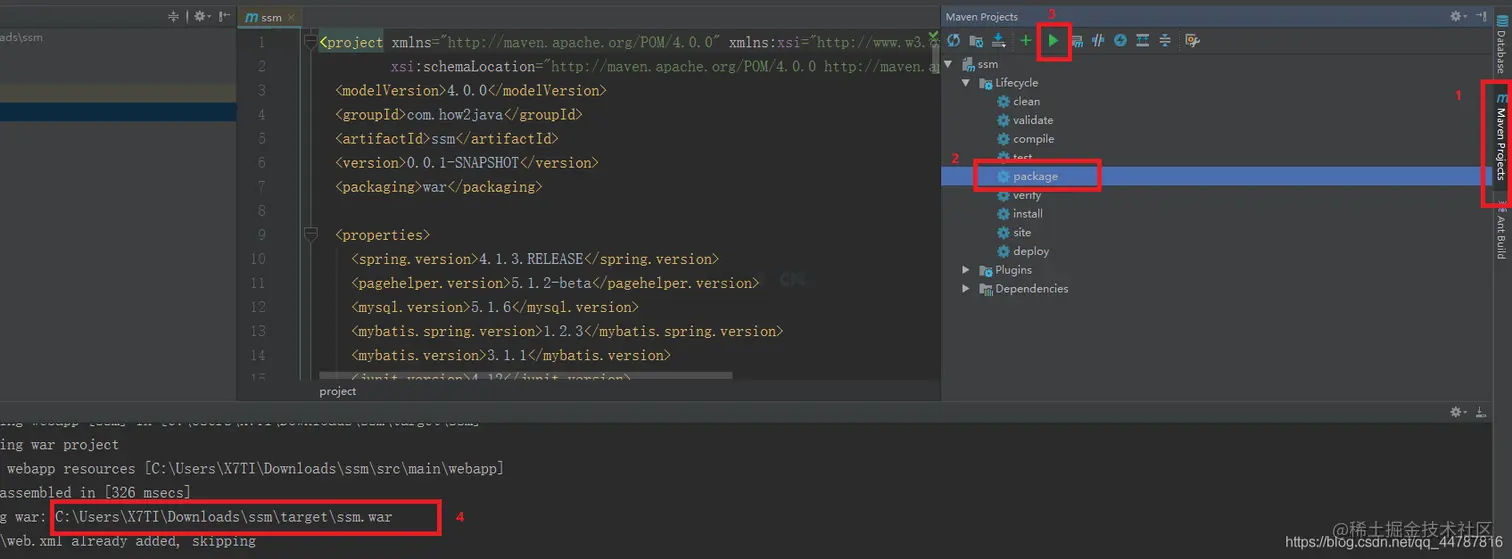Run the selected Maven build with green arrow
This screenshot has width=1512, height=559.
1053,41
